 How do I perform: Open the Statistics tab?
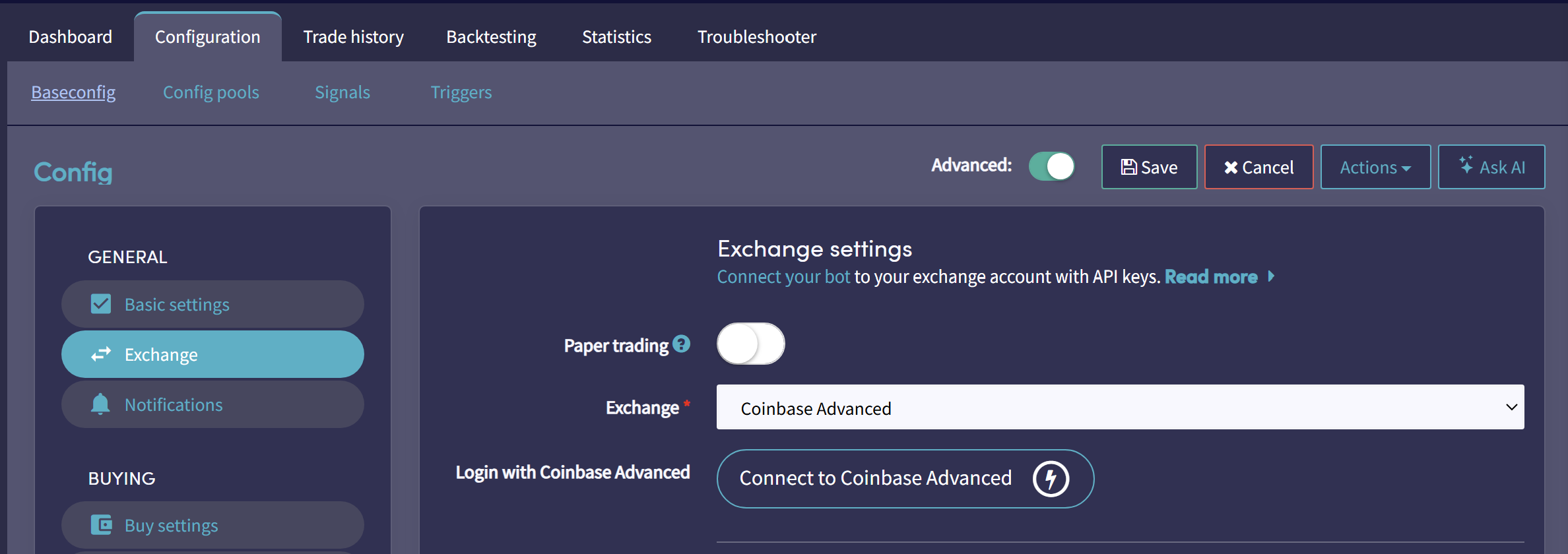[x=617, y=37]
